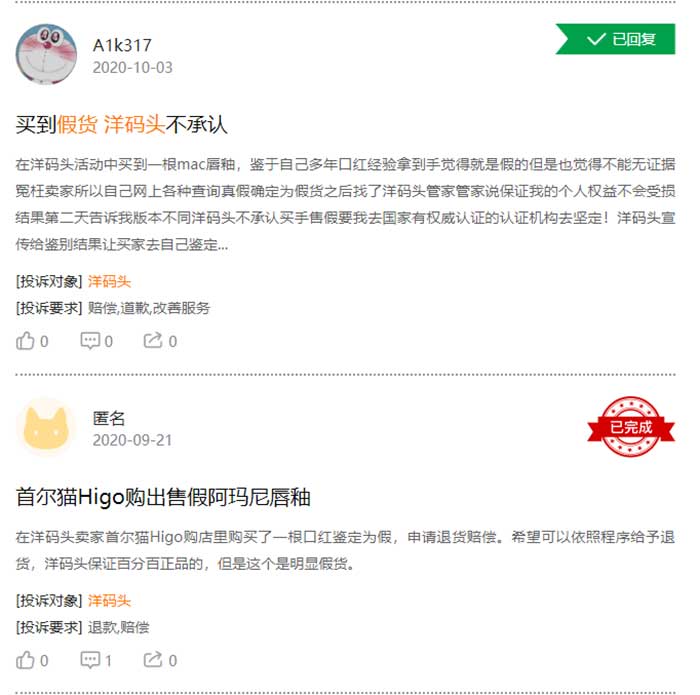Screen dimensions: 700x695
Task: Click 洋码头 complaint target in second post
Action: click(109, 601)
